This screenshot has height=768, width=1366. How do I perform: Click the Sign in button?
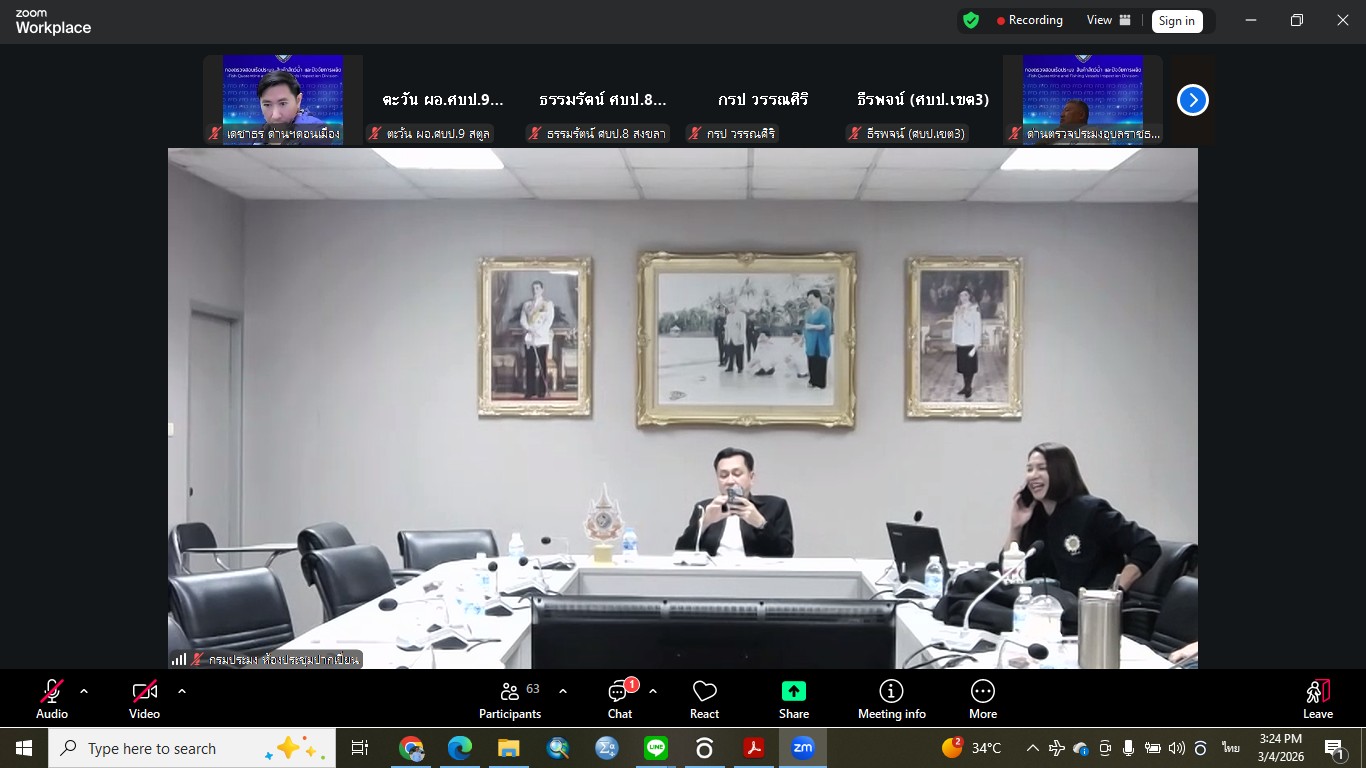1176,21
